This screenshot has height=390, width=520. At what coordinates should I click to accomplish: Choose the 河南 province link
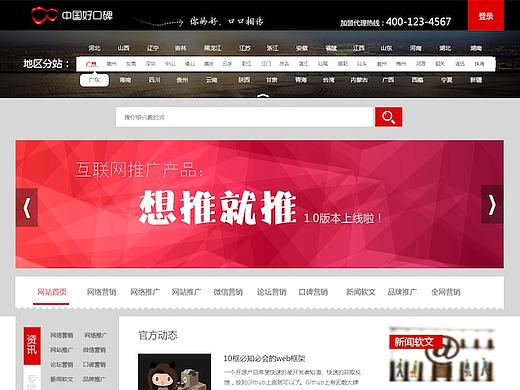pos(416,48)
